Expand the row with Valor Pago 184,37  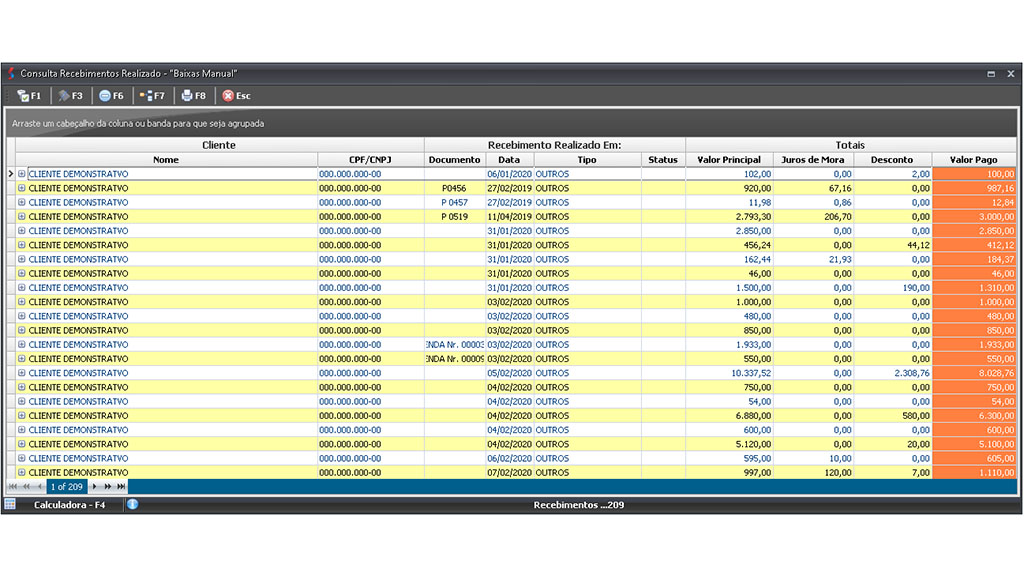pyautogui.click(x=22, y=259)
